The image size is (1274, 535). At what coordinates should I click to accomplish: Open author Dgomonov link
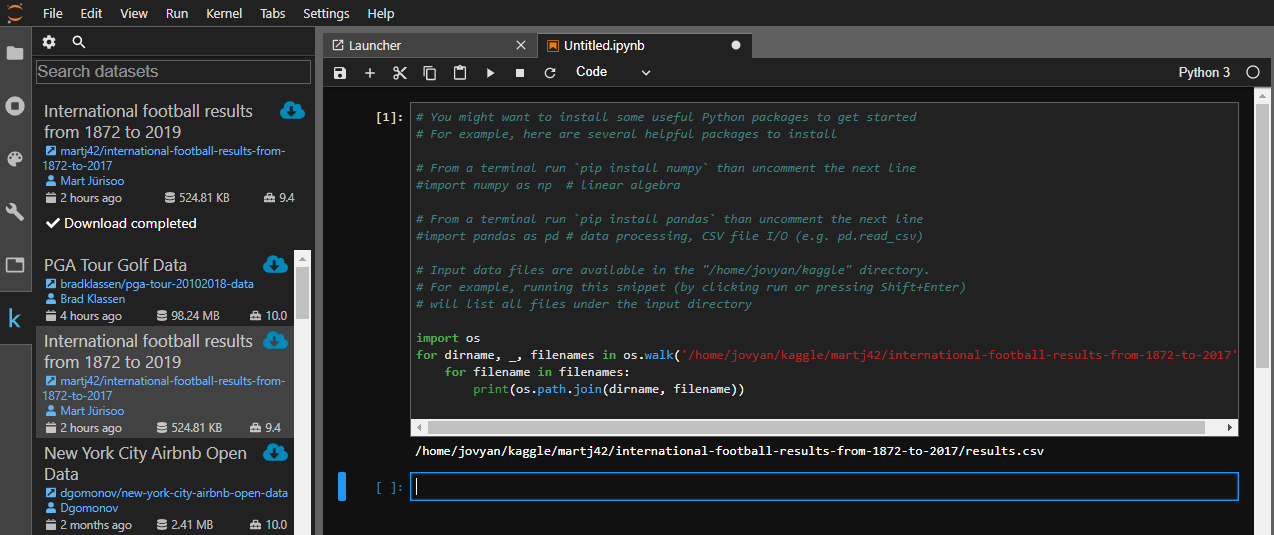point(89,508)
